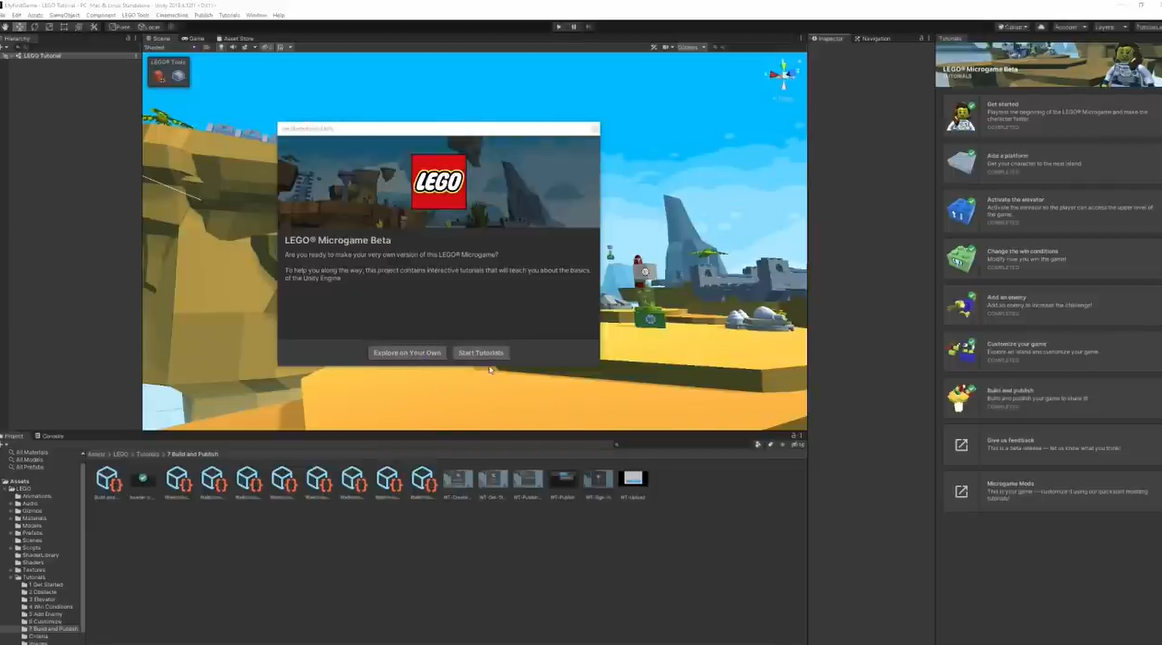This screenshot has width=1162, height=645.
Task: Toggle Inspector panel lock icon
Action: [x=921, y=39]
